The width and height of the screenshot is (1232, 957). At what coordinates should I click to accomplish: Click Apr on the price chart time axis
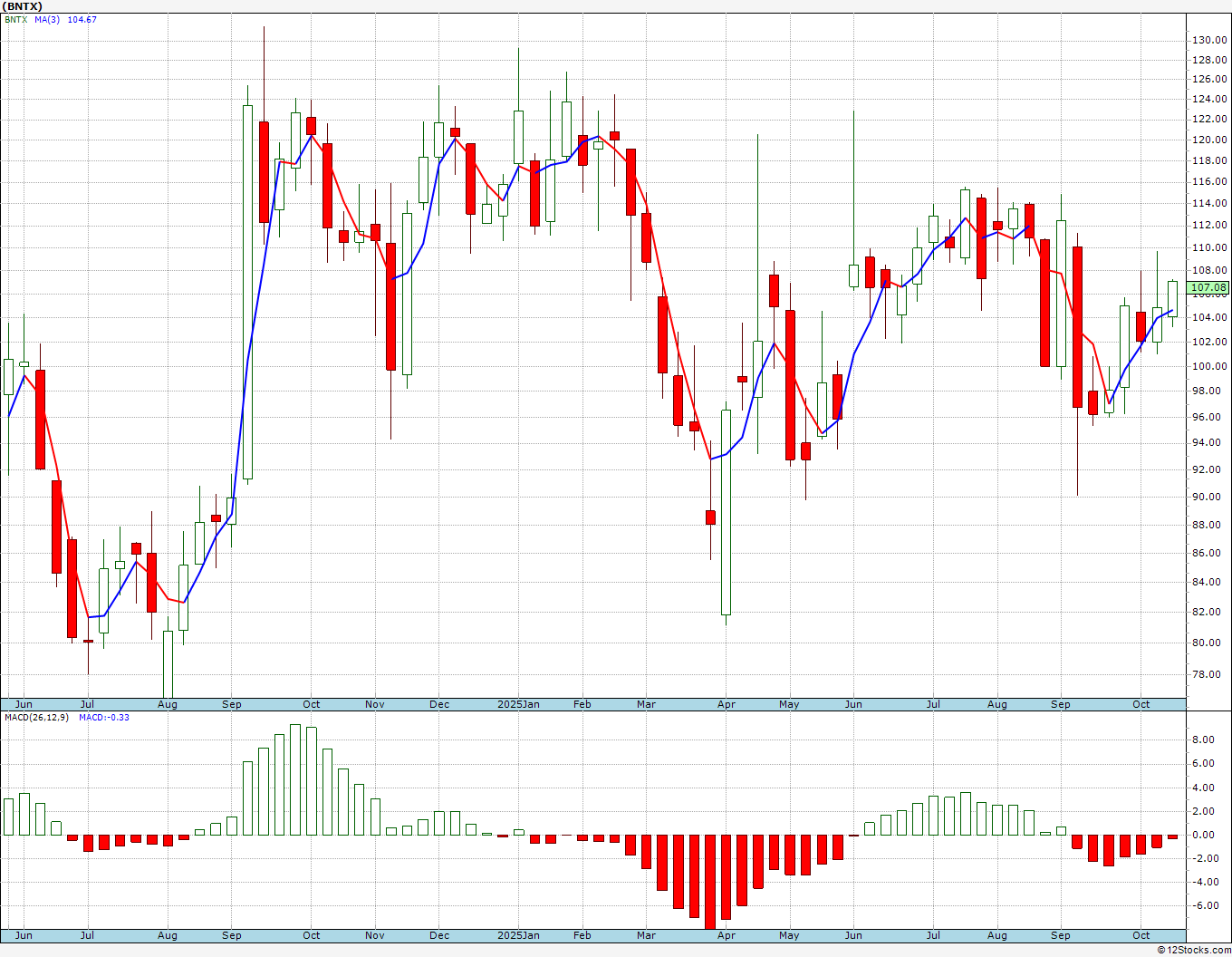[726, 704]
